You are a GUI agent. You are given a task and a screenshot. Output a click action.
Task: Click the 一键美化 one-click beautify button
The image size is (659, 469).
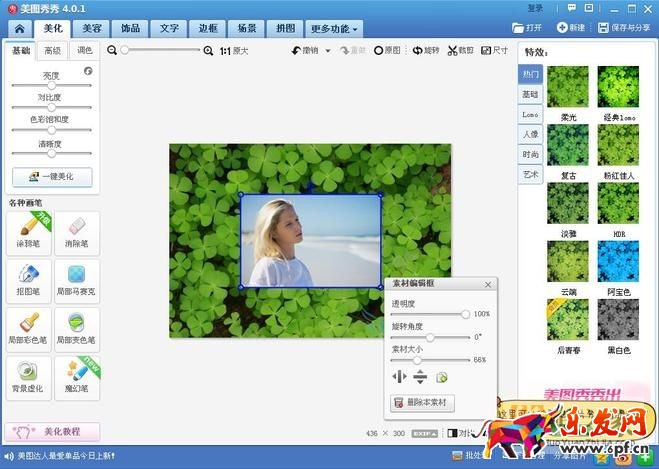coord(52,177)
